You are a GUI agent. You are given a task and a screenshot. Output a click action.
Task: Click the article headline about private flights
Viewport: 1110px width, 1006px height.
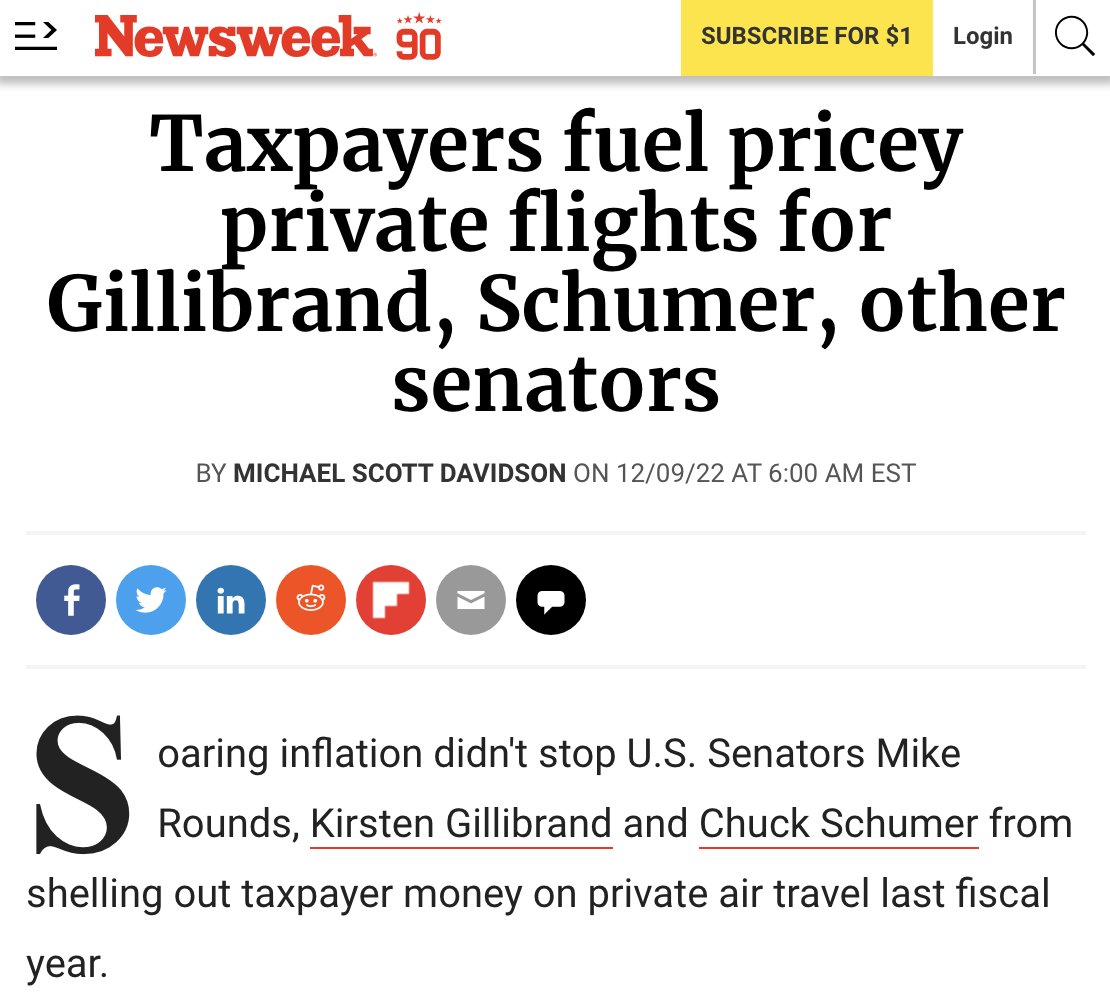[555, 264]
